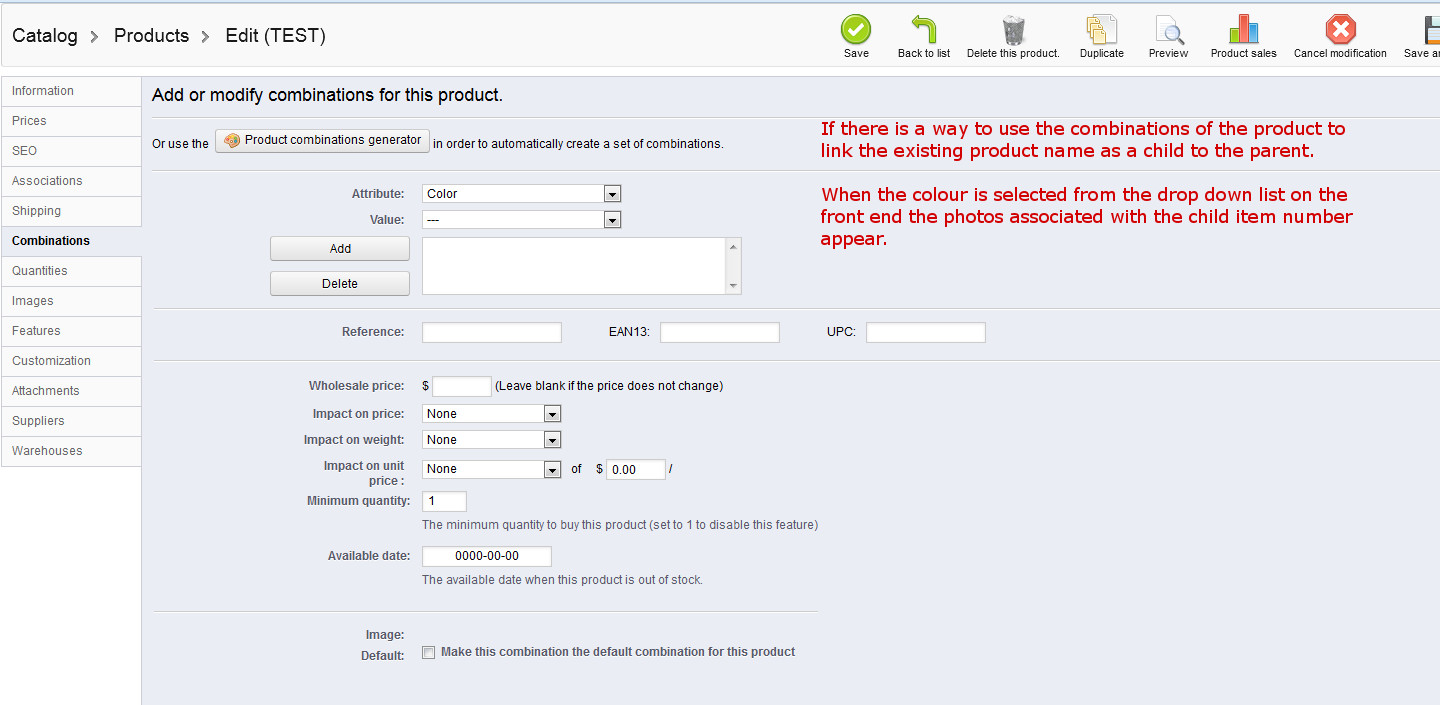Click the Reference input field

(x=491, y=333)
